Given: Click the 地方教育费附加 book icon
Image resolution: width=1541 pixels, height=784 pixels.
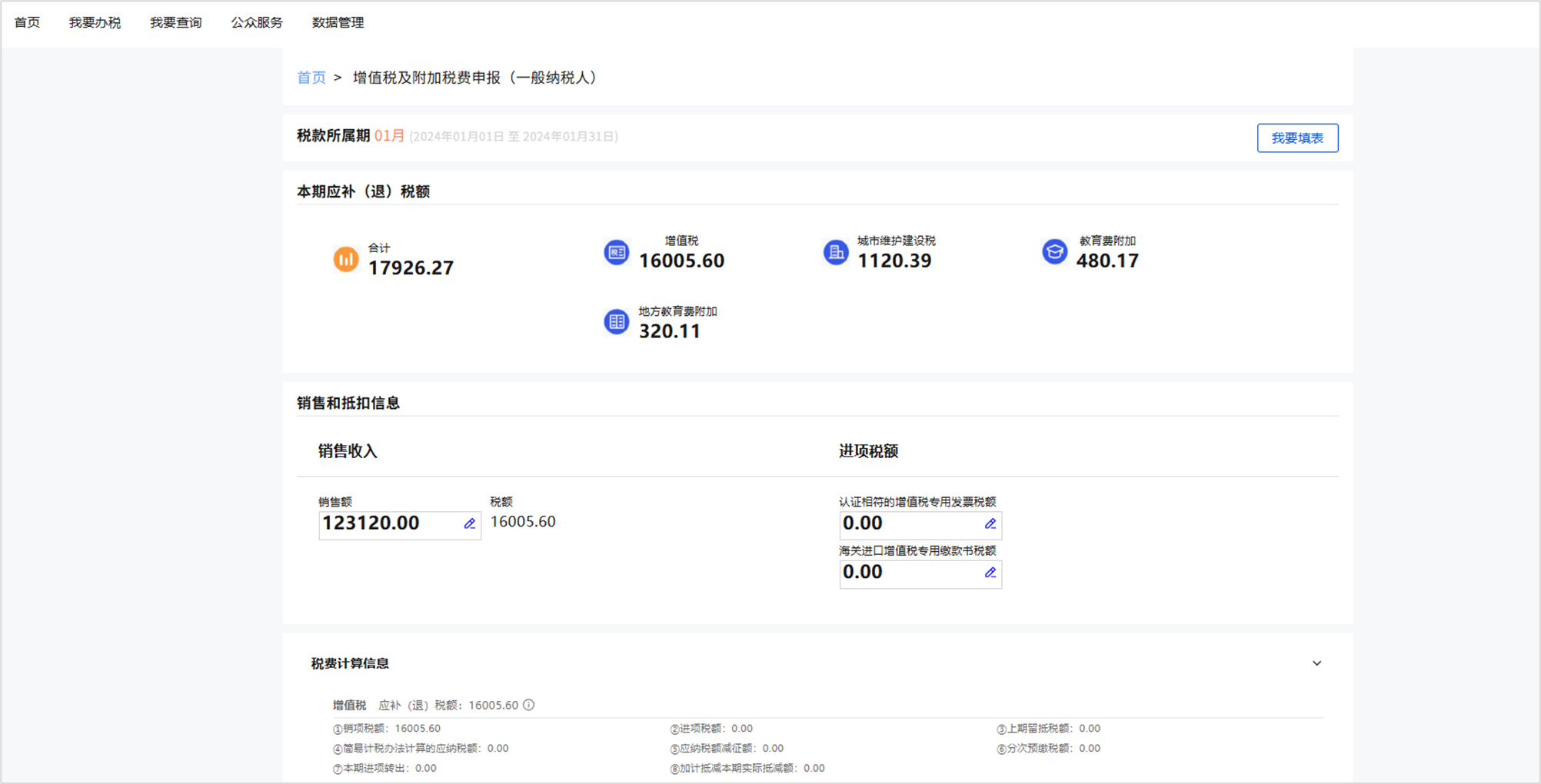Looking at the screenshot, I should coord(616,322).
